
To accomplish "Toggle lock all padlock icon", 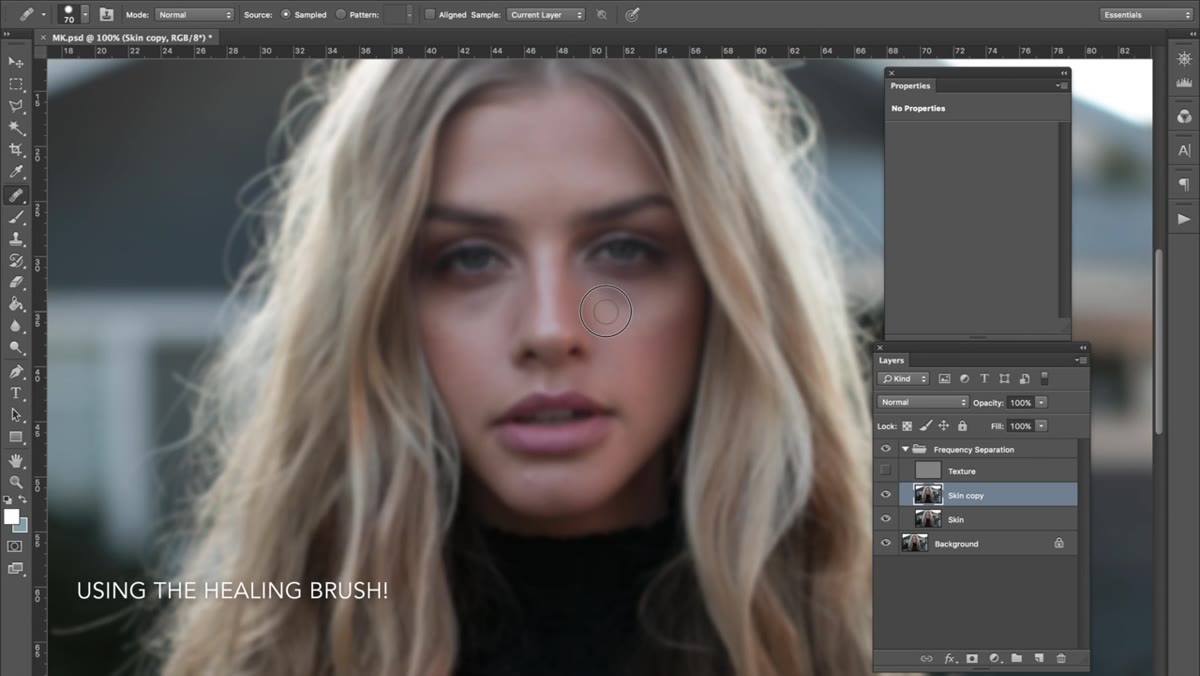I will tap(962, 426).
